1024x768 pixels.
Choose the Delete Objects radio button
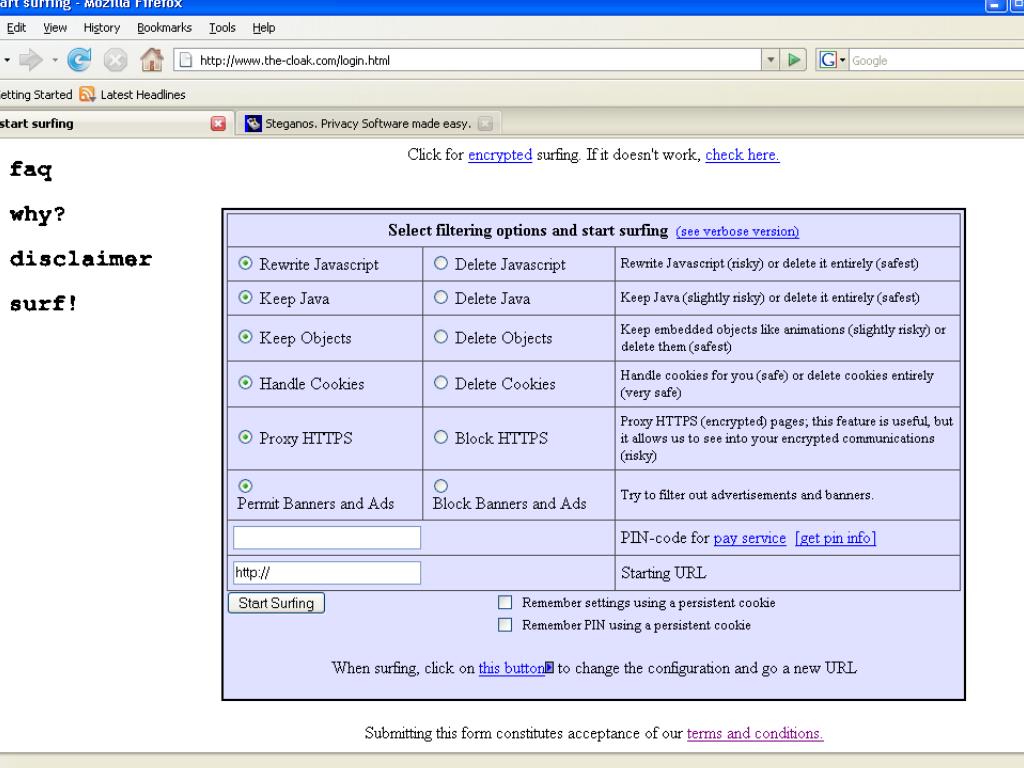[441, 337]
